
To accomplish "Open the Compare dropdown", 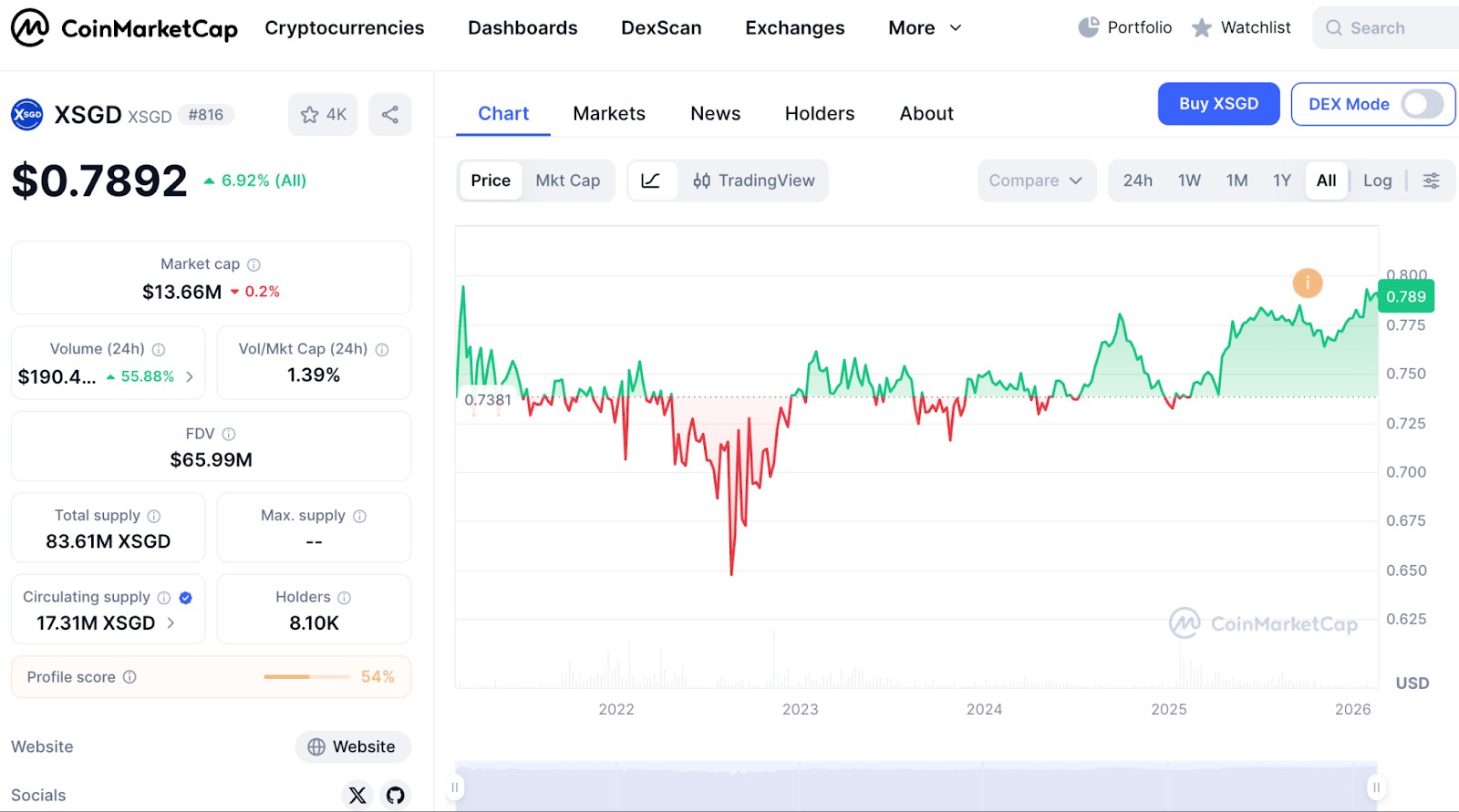I will tap(1037, 180).
